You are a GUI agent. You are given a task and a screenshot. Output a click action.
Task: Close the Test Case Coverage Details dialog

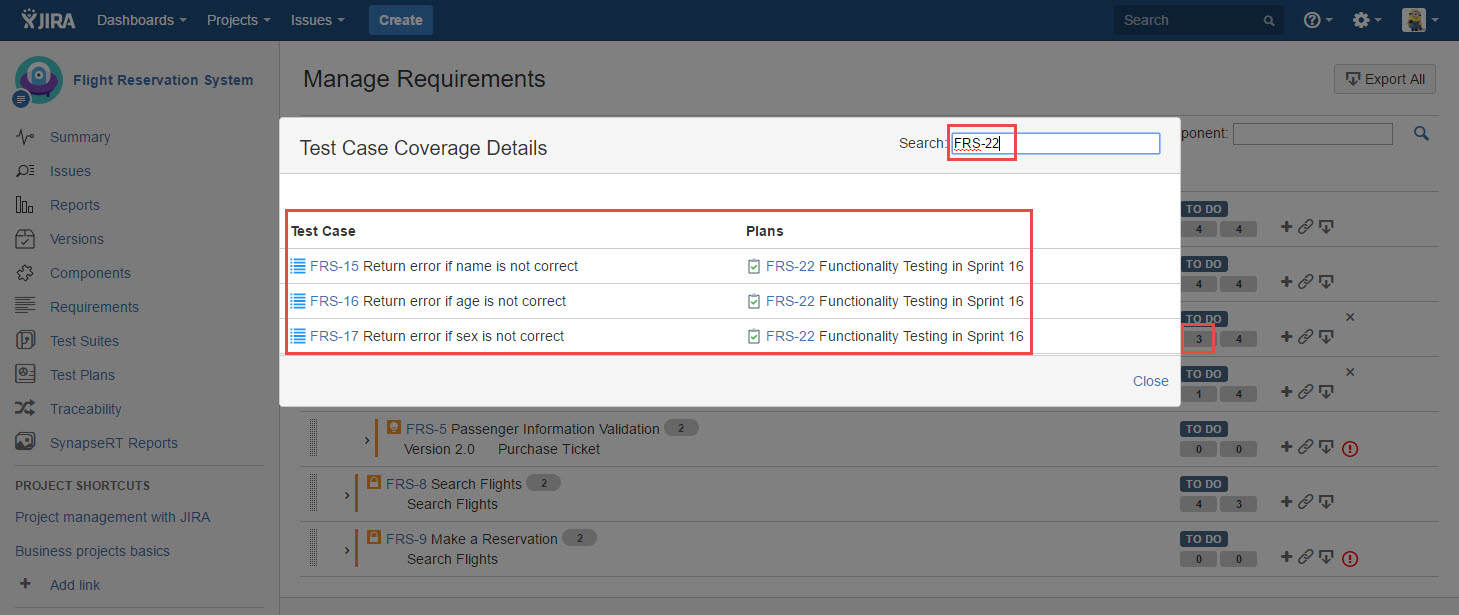pos(1150,381)
